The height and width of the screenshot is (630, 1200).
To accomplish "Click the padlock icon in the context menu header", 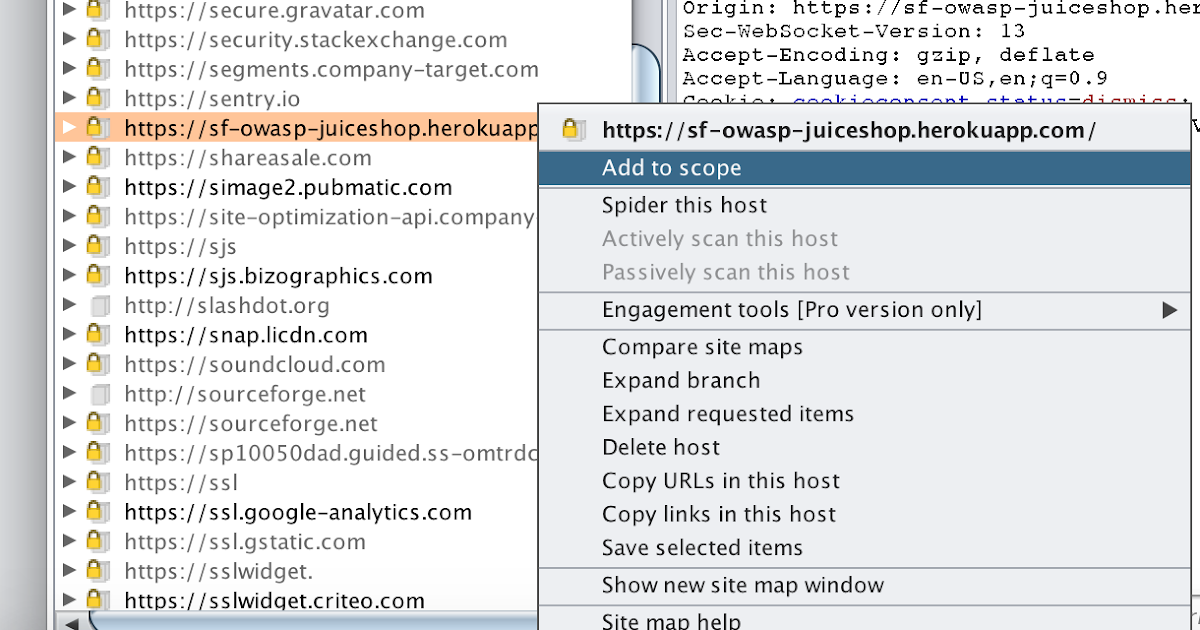I will [573, 129].
